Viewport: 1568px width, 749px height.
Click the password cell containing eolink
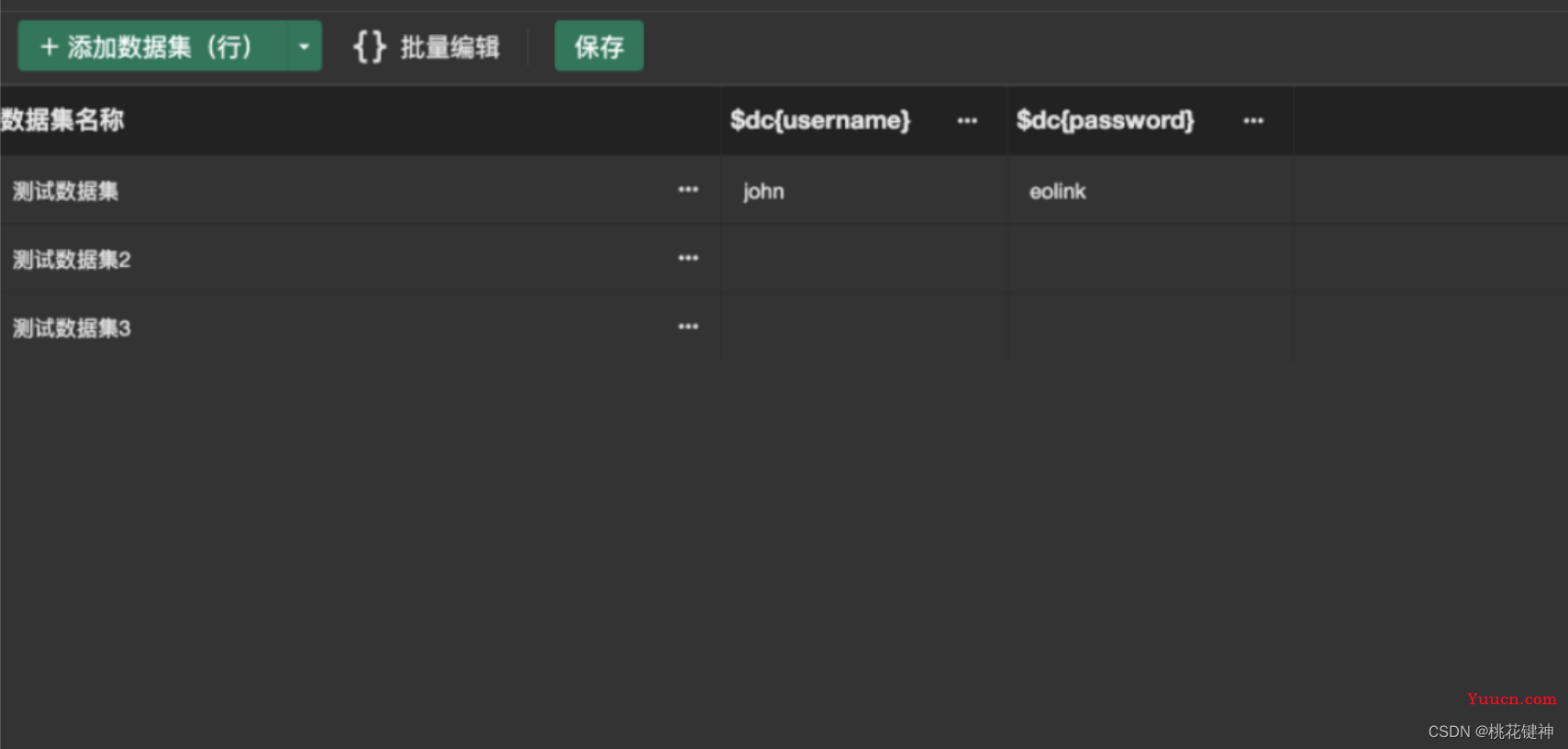pos(1151,191)
